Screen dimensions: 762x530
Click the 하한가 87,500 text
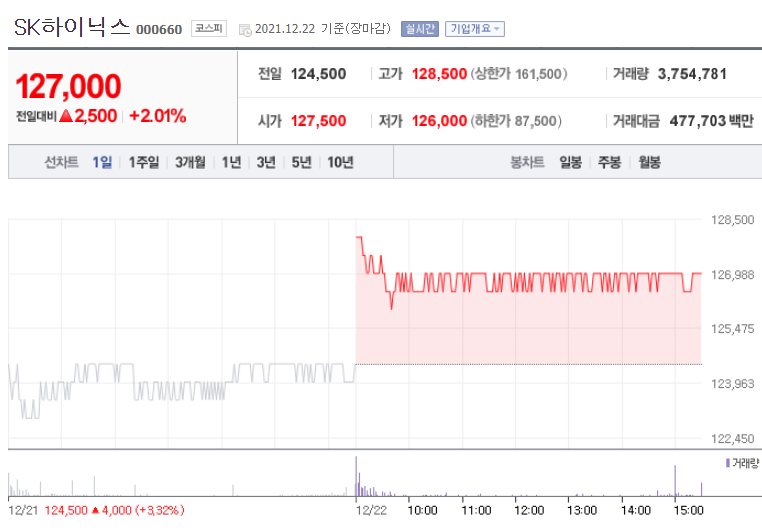click(x=516, y=120)
